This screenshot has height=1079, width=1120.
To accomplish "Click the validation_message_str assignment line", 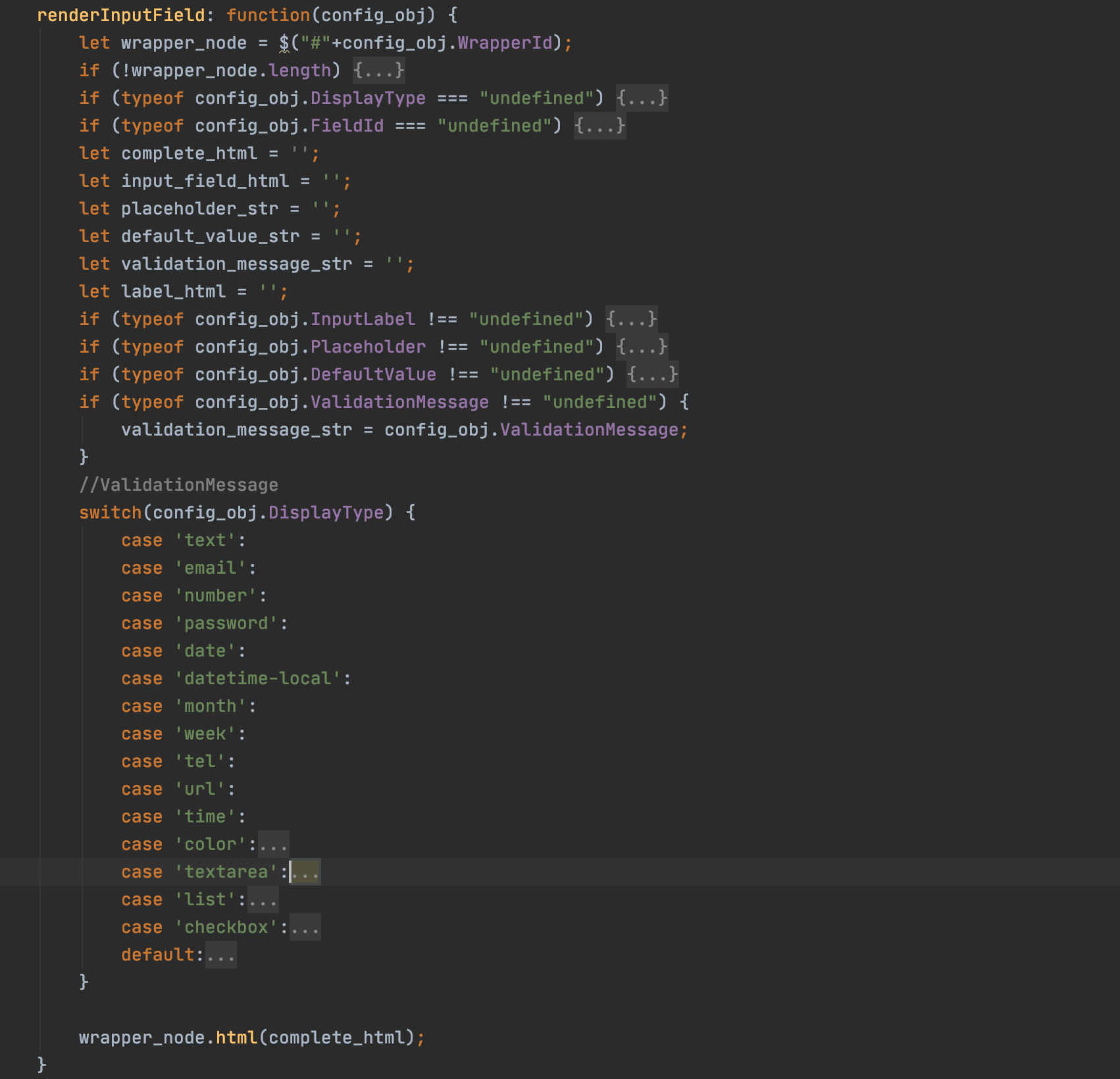I will pos(404,430).
